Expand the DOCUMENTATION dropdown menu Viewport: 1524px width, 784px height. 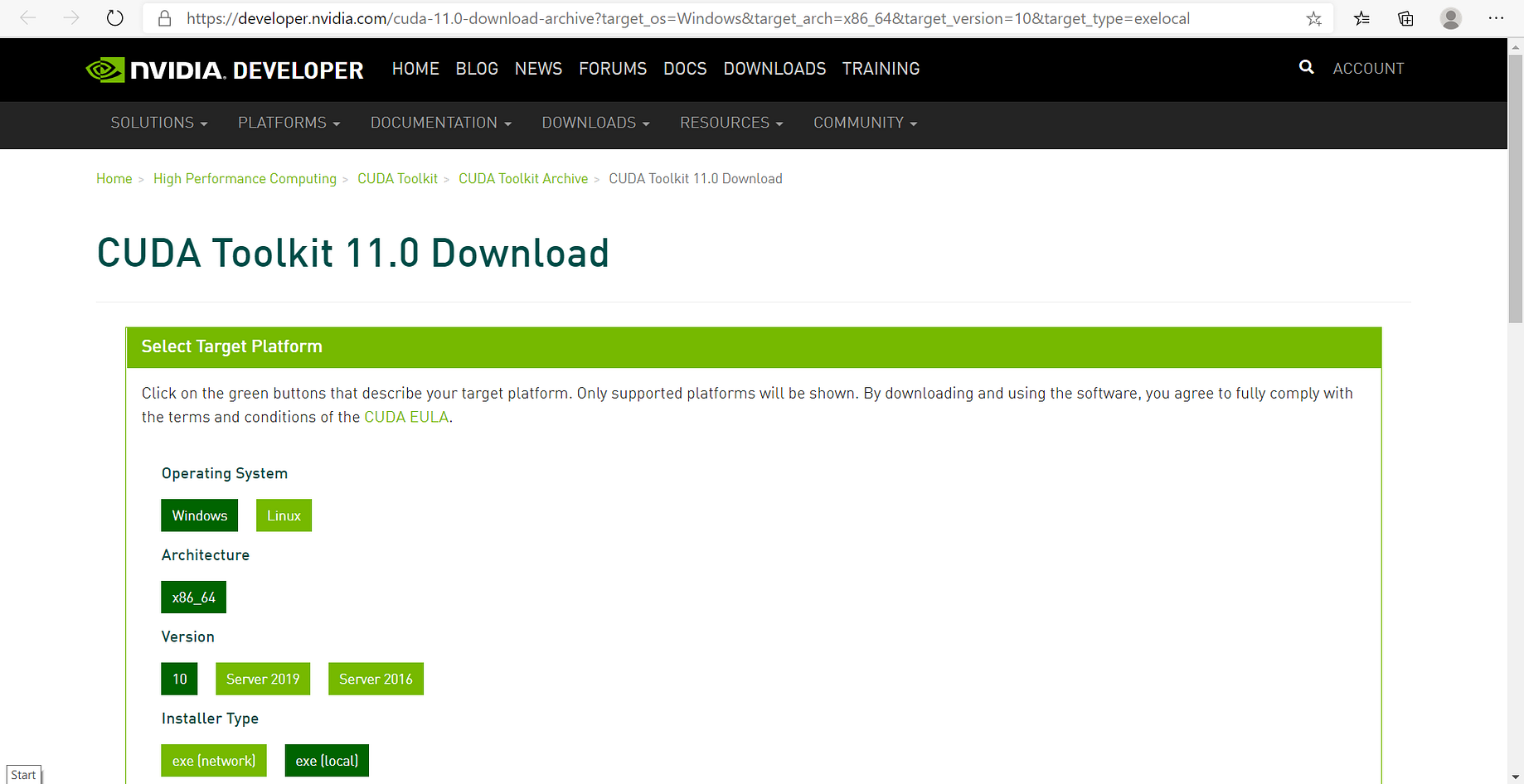click(441, 123)
